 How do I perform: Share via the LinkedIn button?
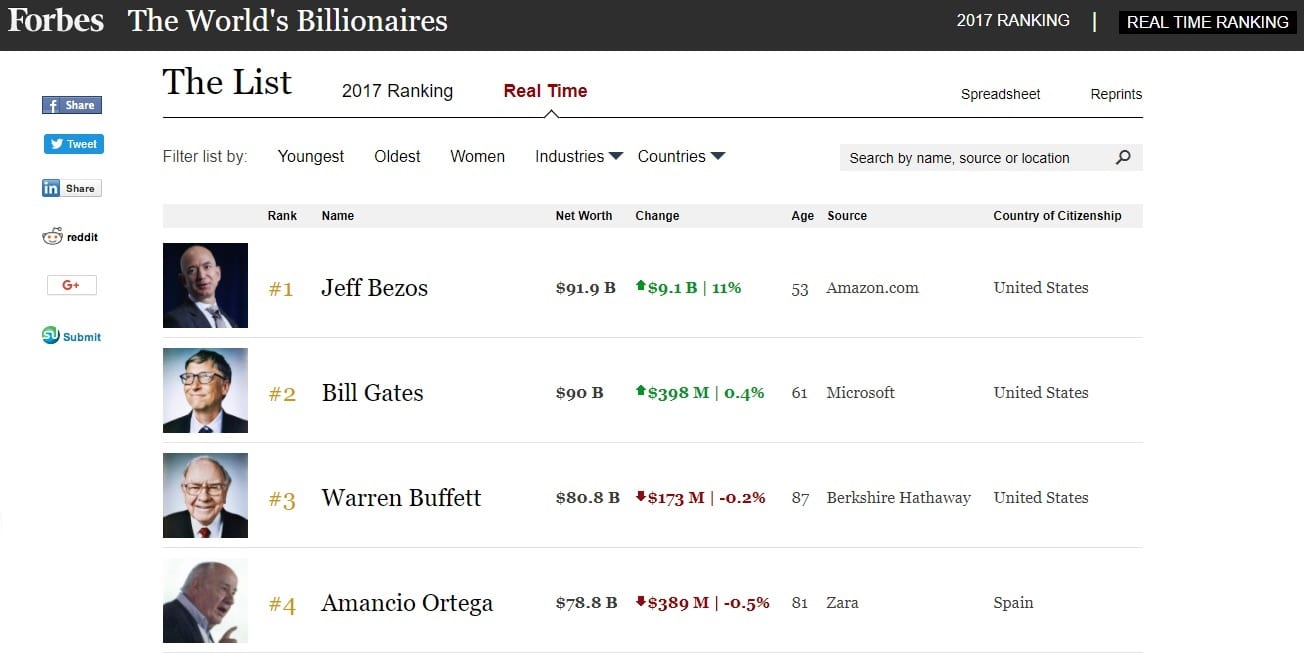71,188
